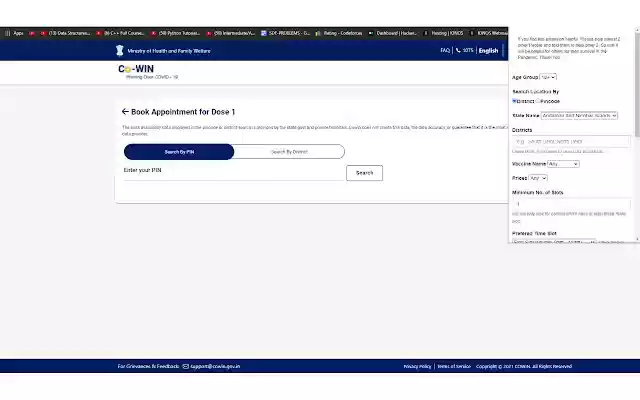Open the Prices dropdown

pyautogui.click(x=538, y=178)
